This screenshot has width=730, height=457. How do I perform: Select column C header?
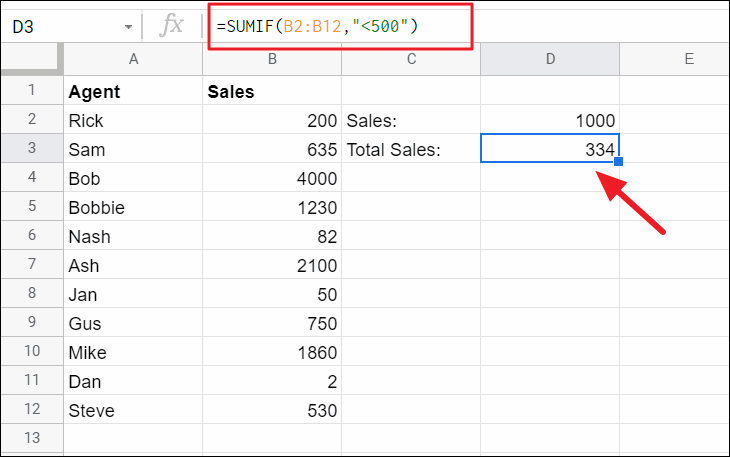click(410, 59)
